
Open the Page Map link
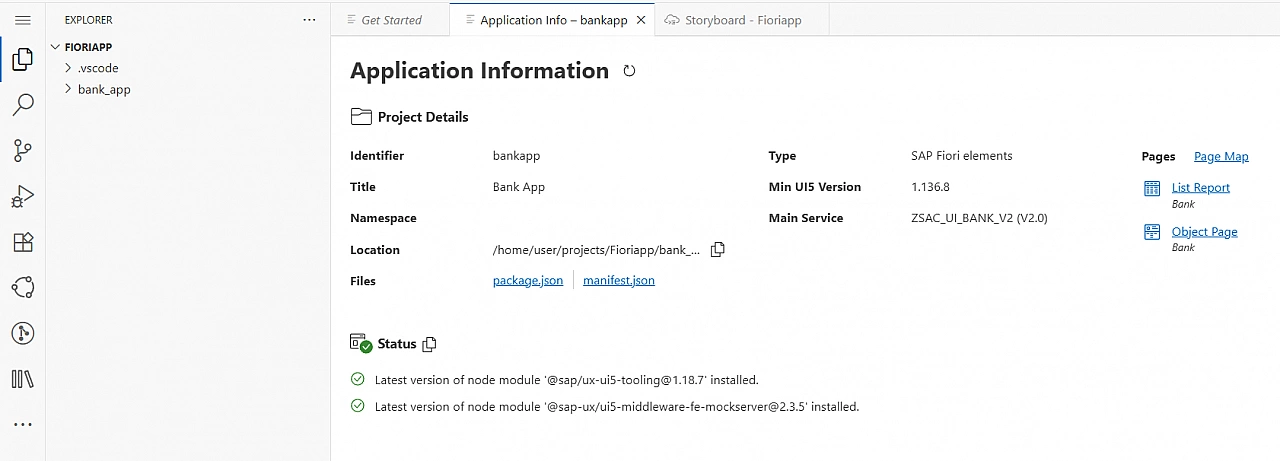pos(1221,156)
